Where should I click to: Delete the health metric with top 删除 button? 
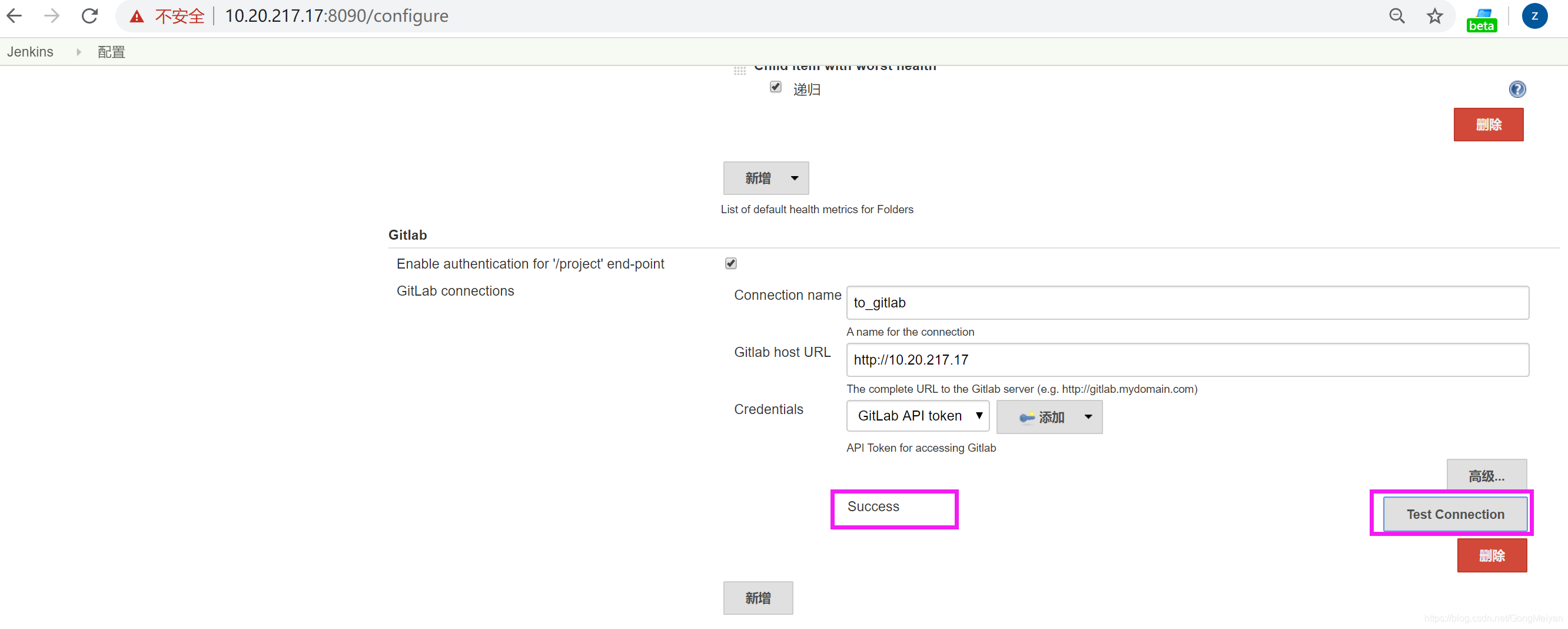click(1489, 125)
